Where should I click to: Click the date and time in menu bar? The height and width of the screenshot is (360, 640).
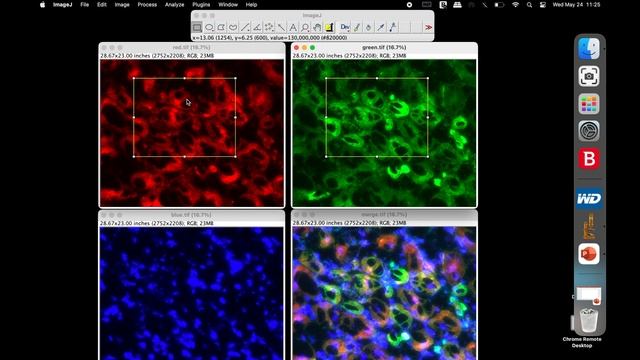576,5
